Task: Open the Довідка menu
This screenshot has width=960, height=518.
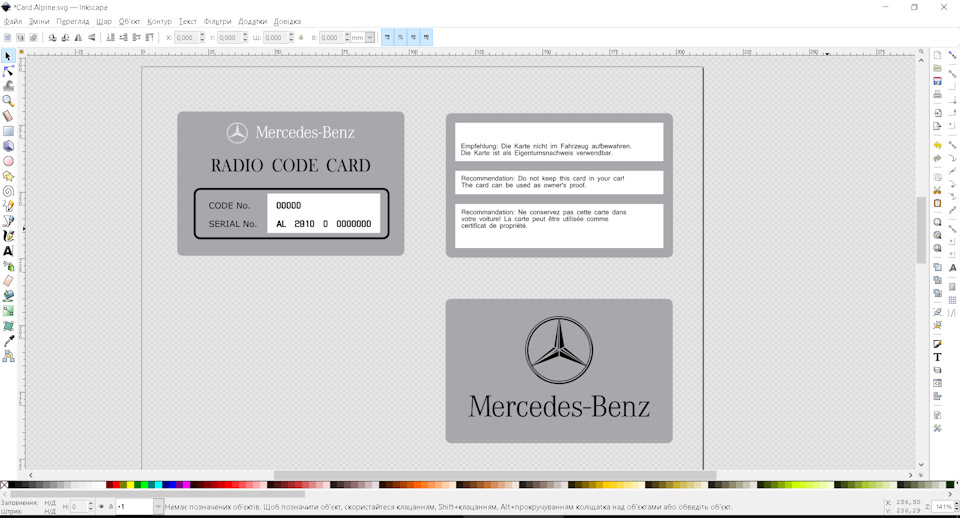Action: click(x=287, y=21)
